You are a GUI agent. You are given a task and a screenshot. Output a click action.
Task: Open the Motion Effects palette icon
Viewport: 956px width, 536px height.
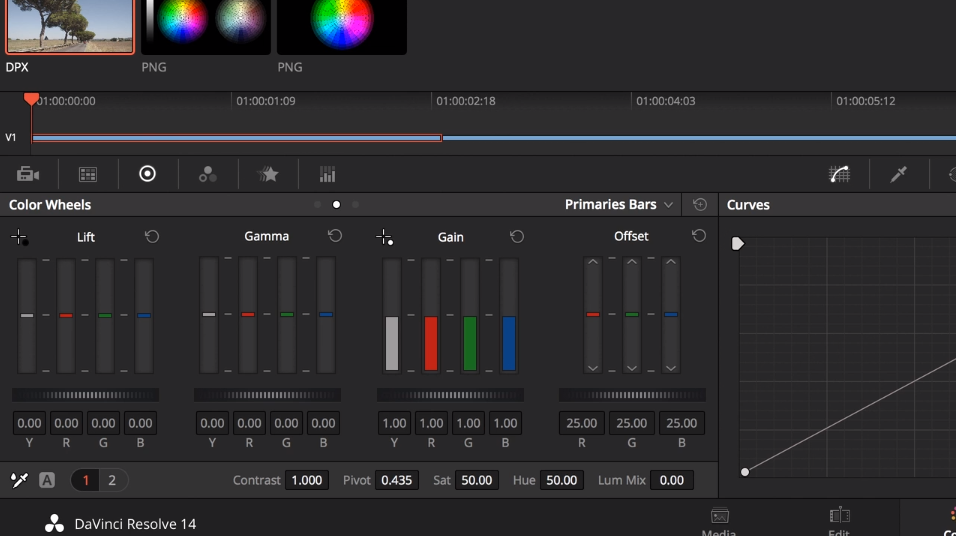pos(268,174)
